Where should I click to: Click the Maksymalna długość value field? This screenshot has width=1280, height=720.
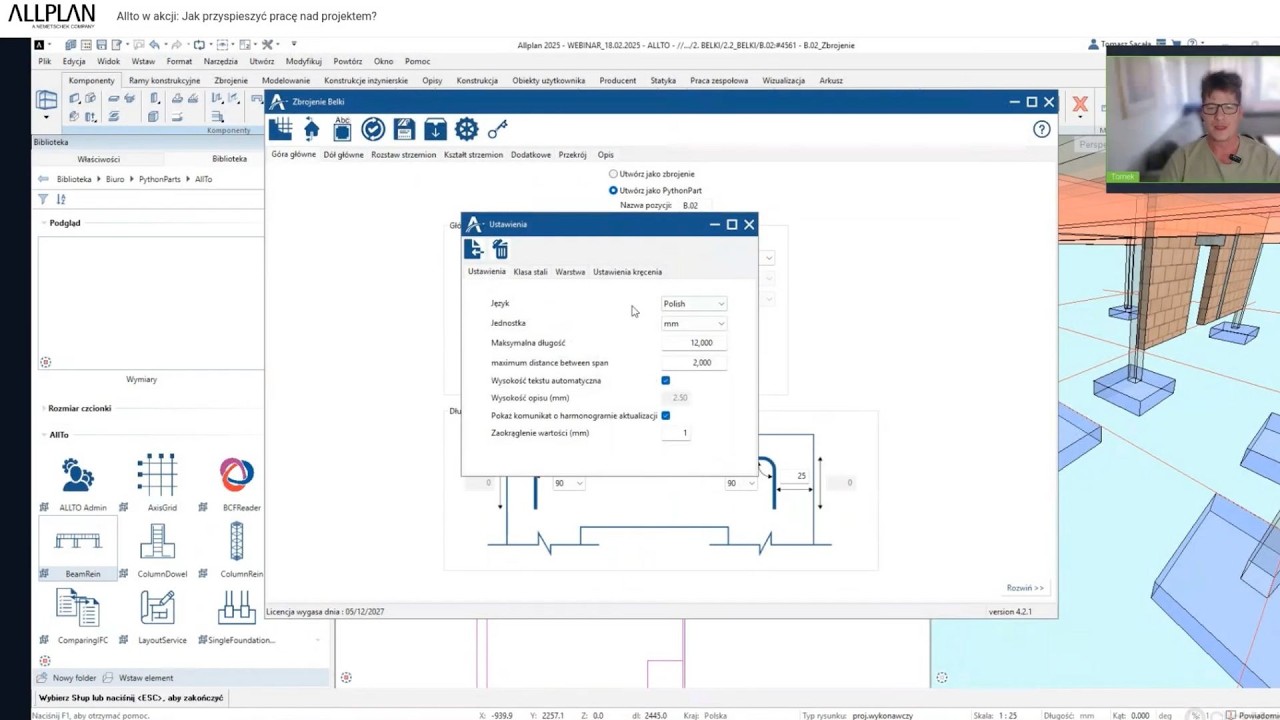693,343
